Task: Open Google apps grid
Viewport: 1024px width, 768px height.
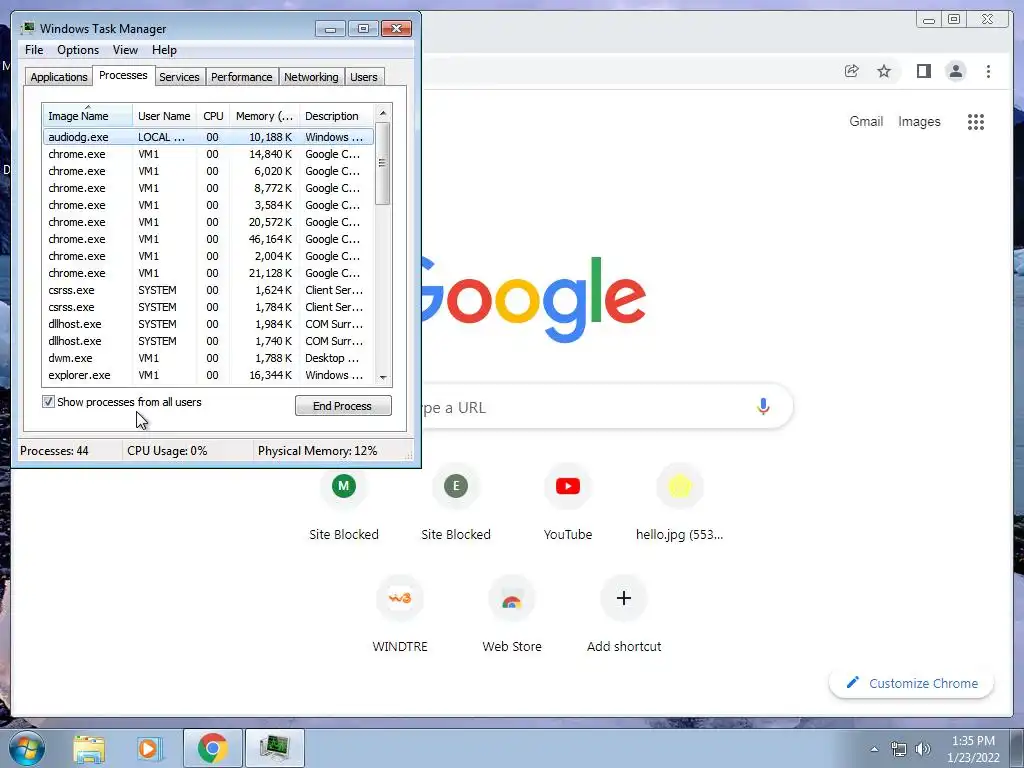Action: (x=976, y=121)
